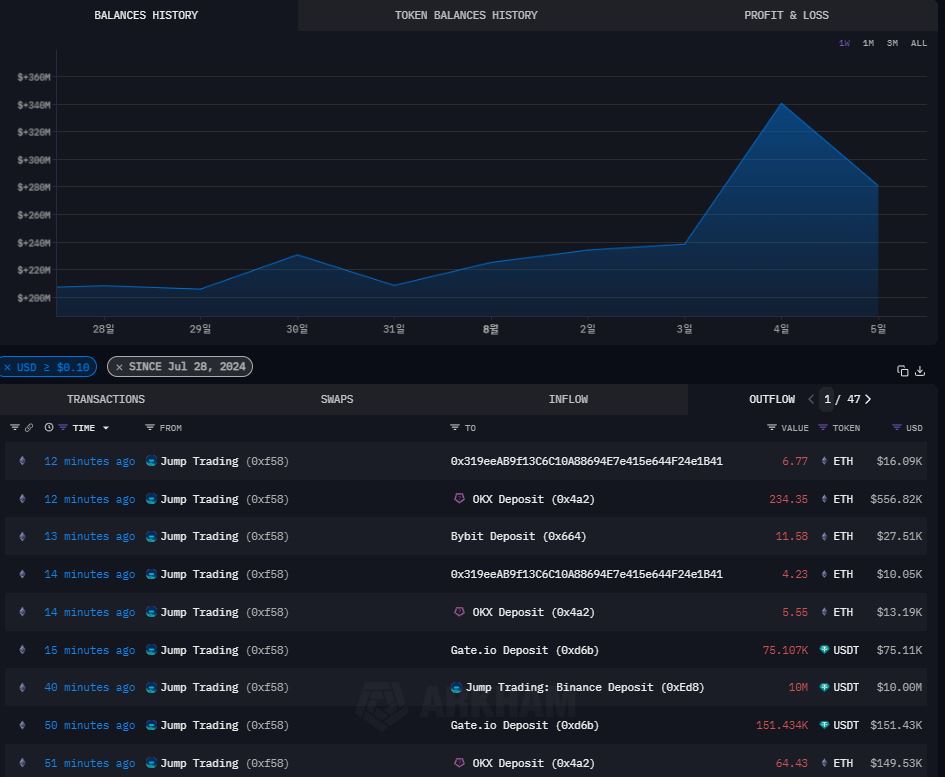
Task: Open 0x319ee recipient address for 4.23 ETH
Action: pyautogui.click(x=586, y=574)
